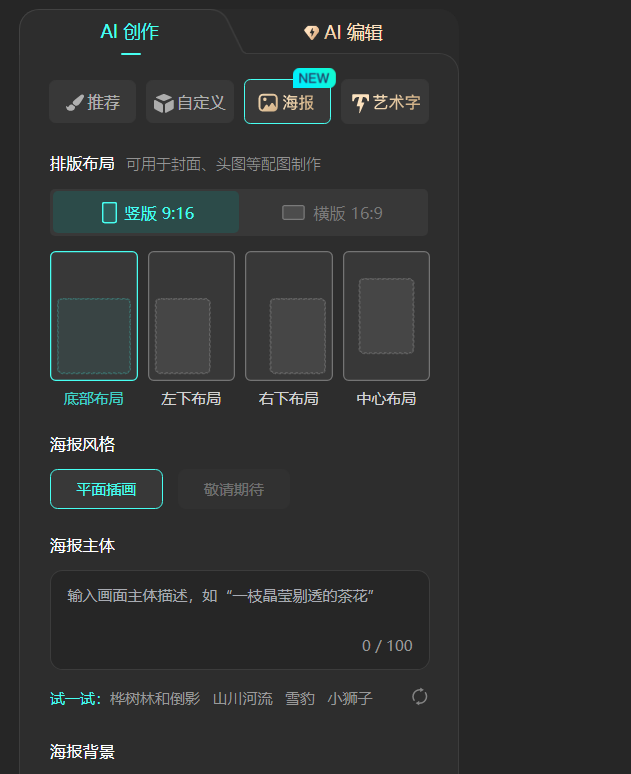Click the 桦树林和倒影 suggestion
Screen dimensions: 631x774
tap(155, 698)
